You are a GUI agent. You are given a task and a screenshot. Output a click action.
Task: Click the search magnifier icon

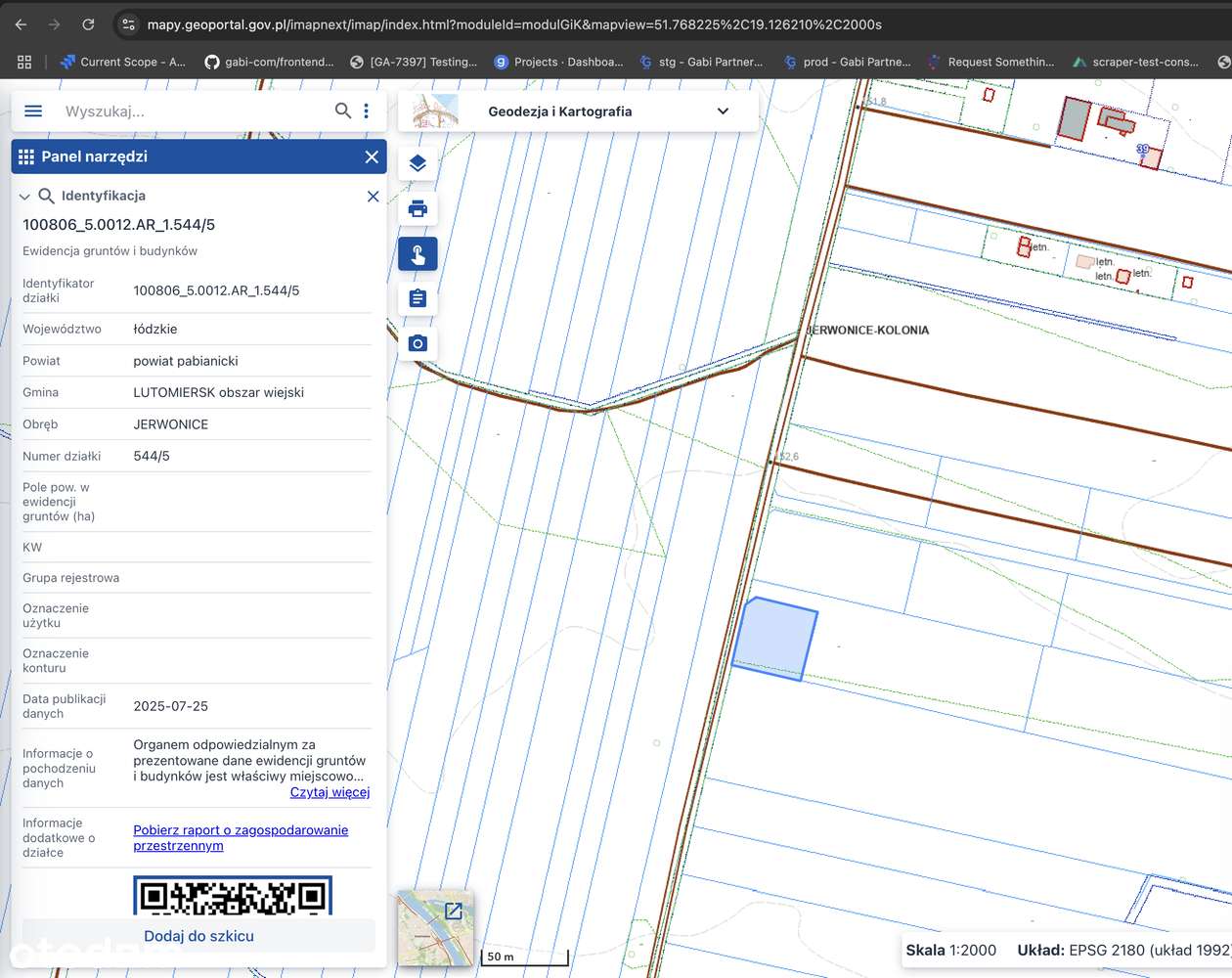[x=342, y=111]
